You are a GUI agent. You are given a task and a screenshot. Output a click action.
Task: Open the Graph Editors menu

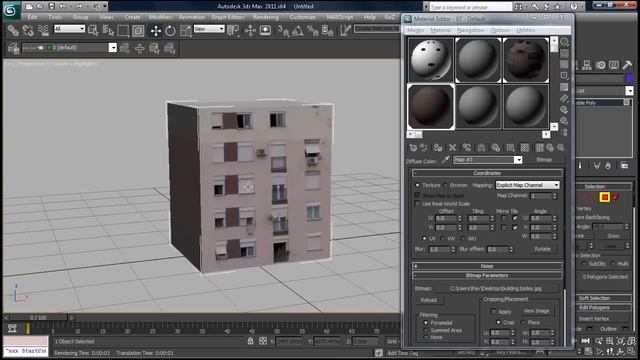click(x=228, y=18)
